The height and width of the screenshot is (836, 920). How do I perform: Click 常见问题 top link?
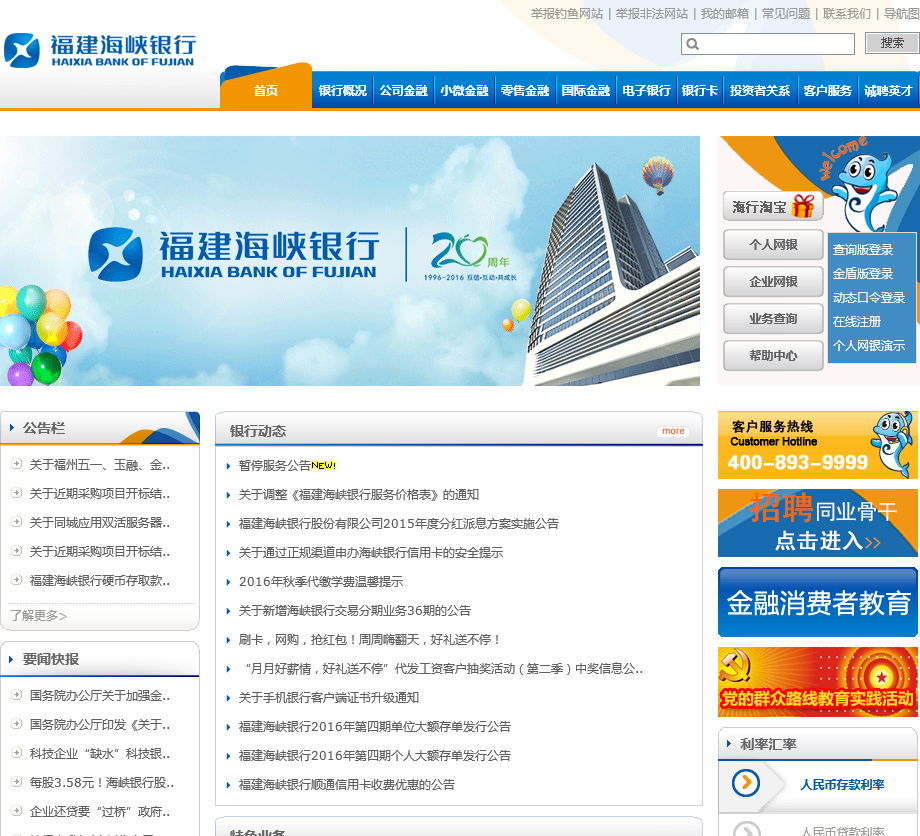786,13
